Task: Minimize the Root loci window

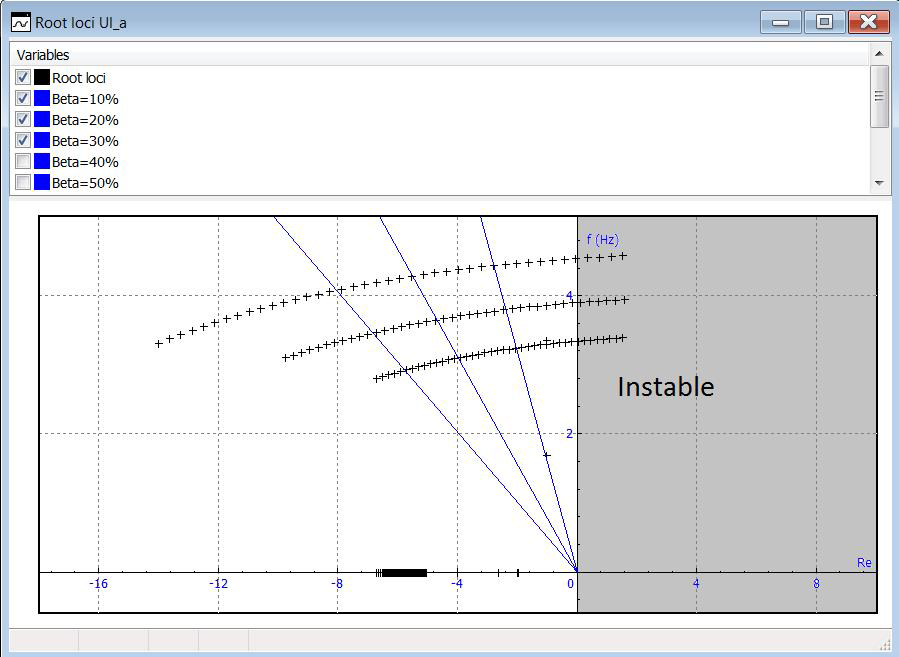Action: pos(780,22)
